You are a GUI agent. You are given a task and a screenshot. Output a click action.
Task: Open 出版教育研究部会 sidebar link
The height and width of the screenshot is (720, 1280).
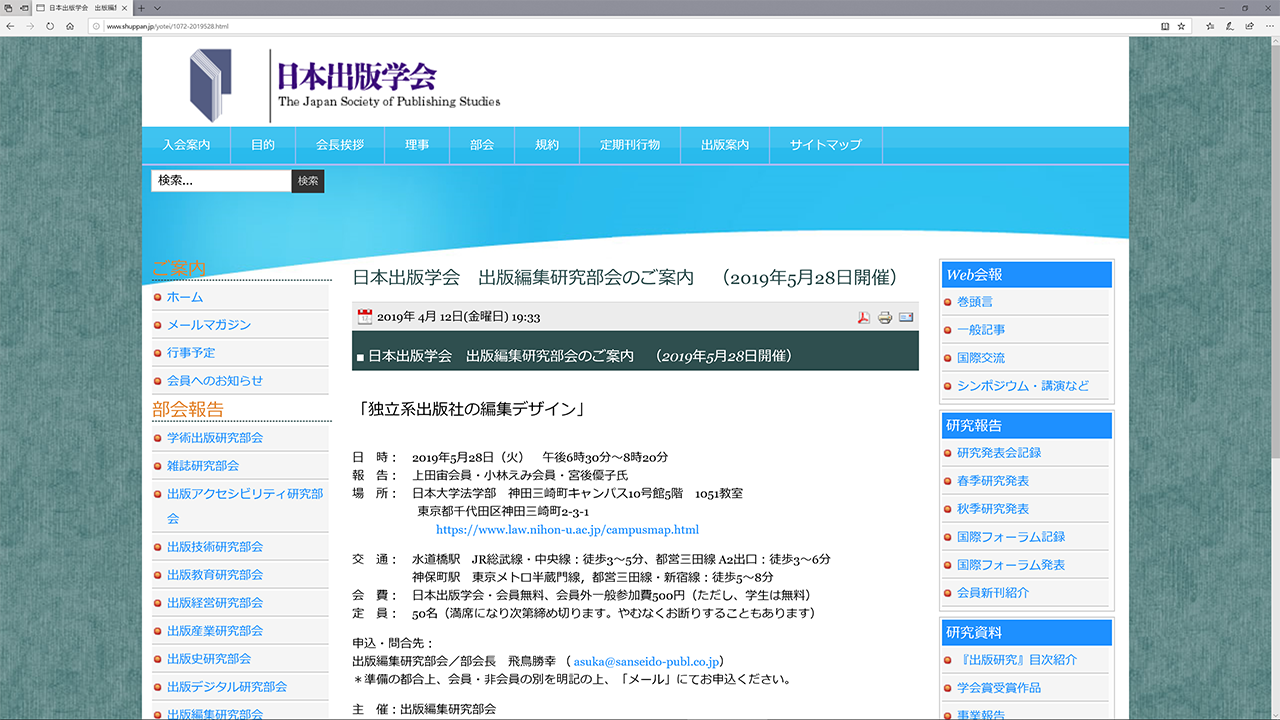coord(215,575)
